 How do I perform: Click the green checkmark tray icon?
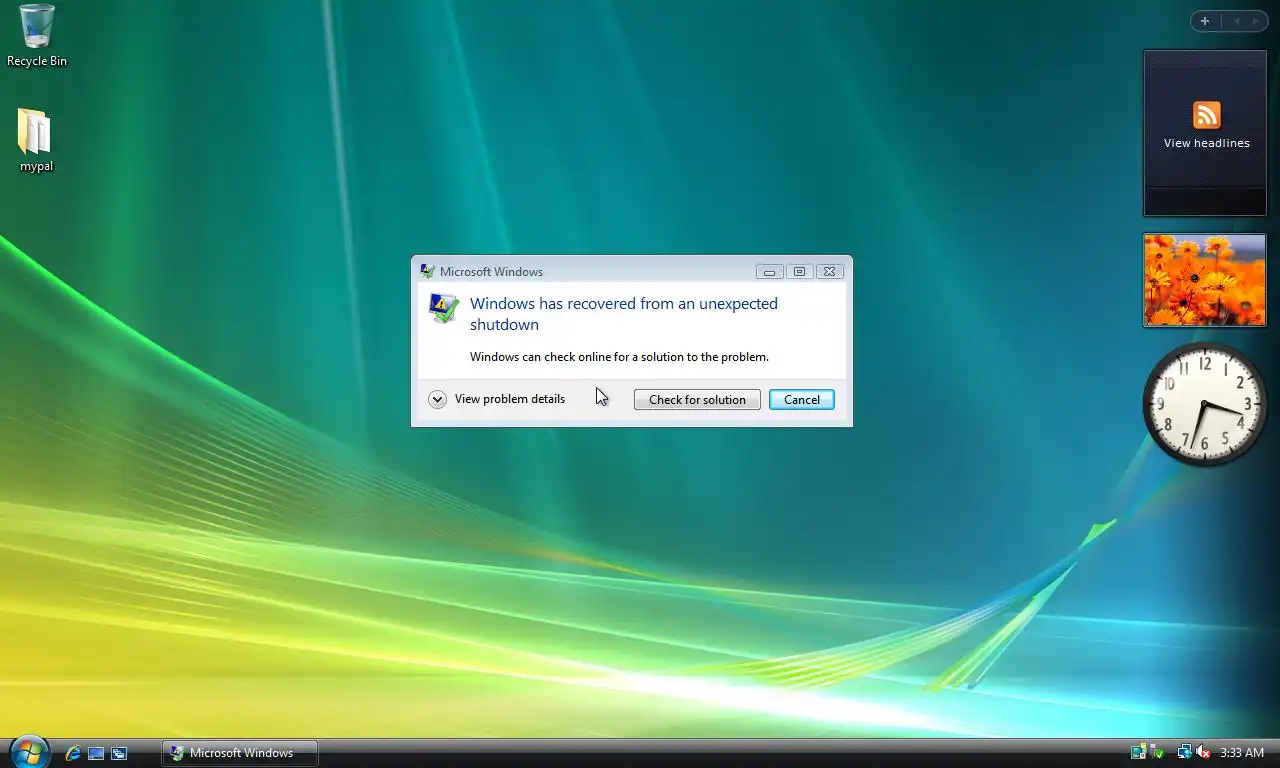coord(1157,752)
